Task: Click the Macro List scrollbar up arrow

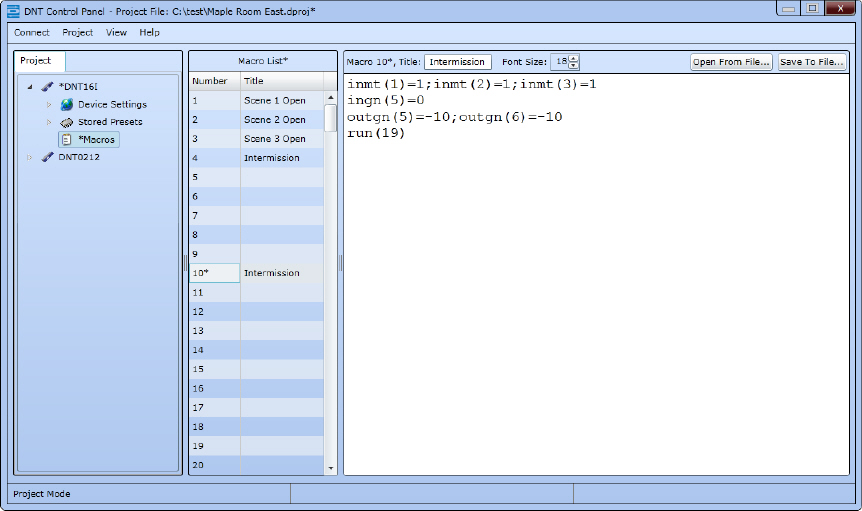Action: pyautogui.click(x=330, y=98)
